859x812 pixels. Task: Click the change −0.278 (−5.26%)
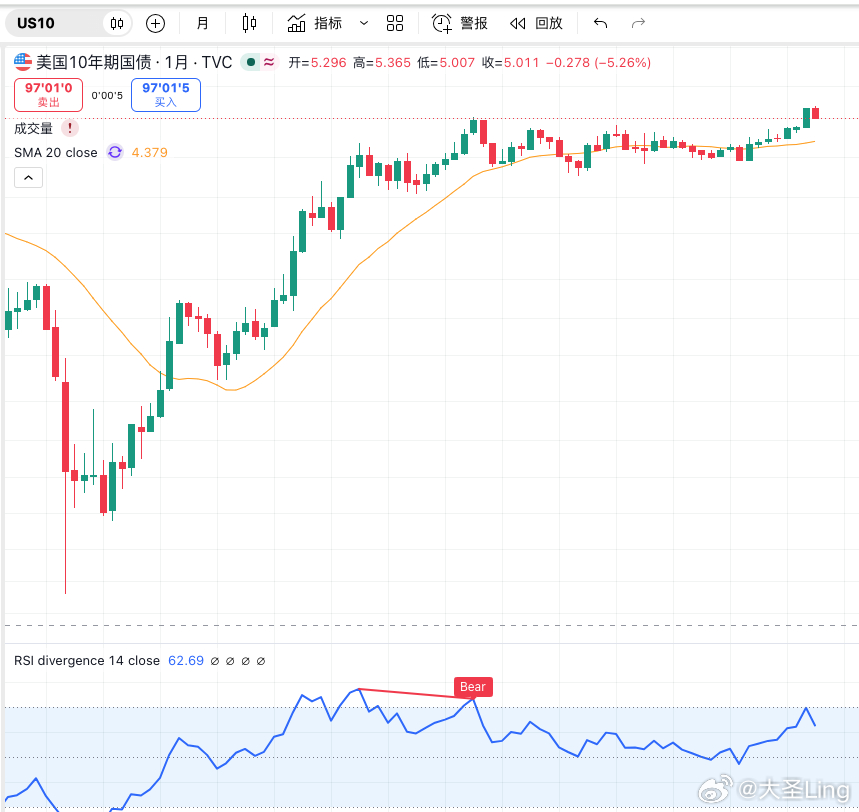click(x=598, y=62)
